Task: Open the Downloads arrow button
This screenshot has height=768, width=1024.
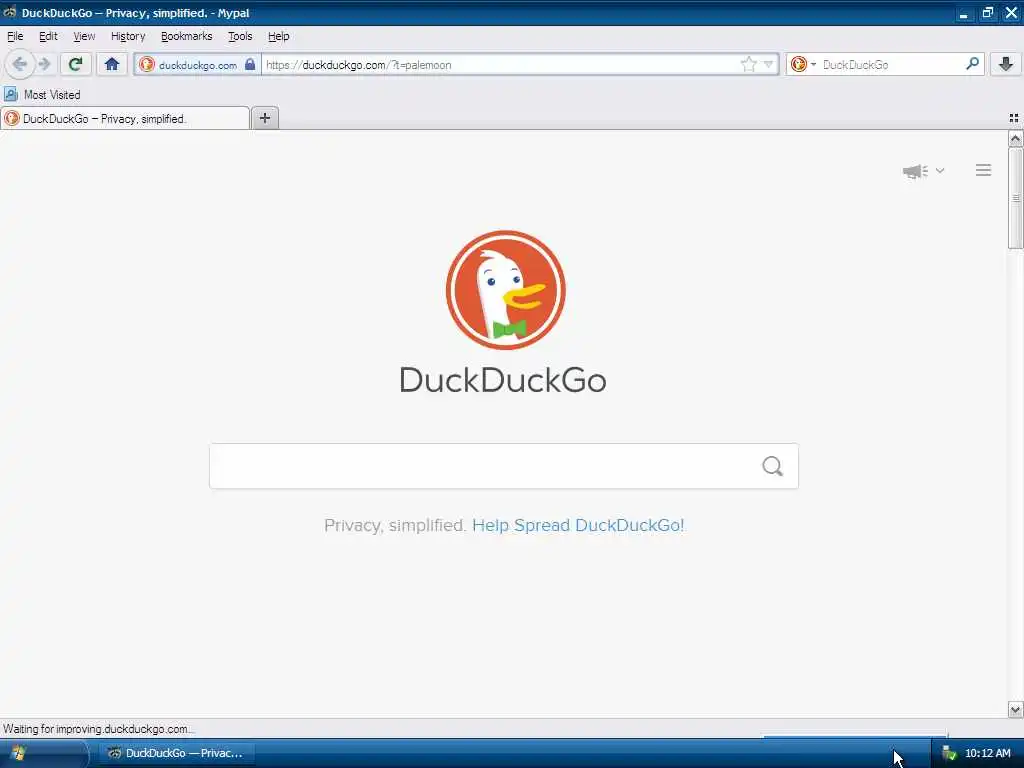Action: pyautogui.click(x=1005, y=64)
